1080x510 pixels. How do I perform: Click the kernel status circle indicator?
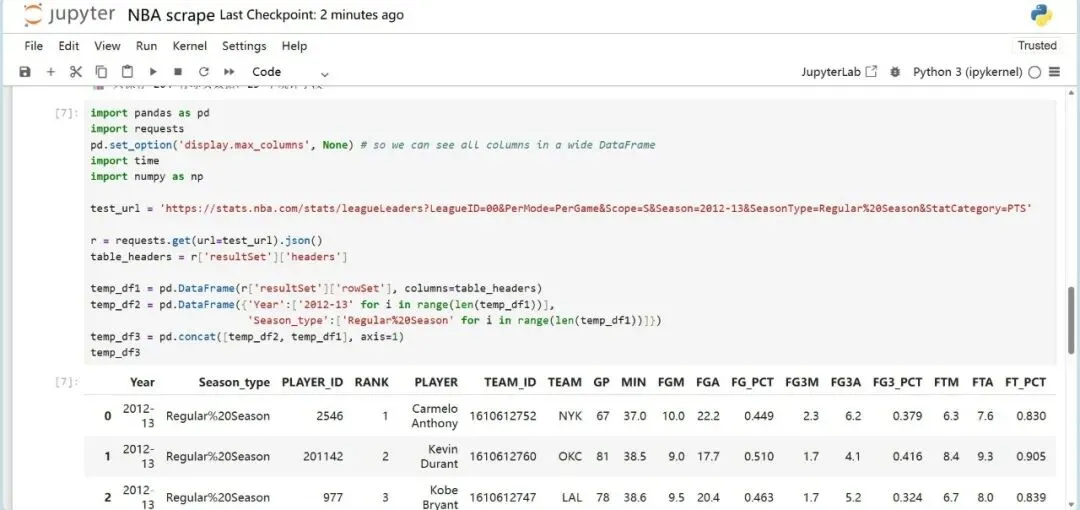pyautogui.click(x=1034, y=72)
